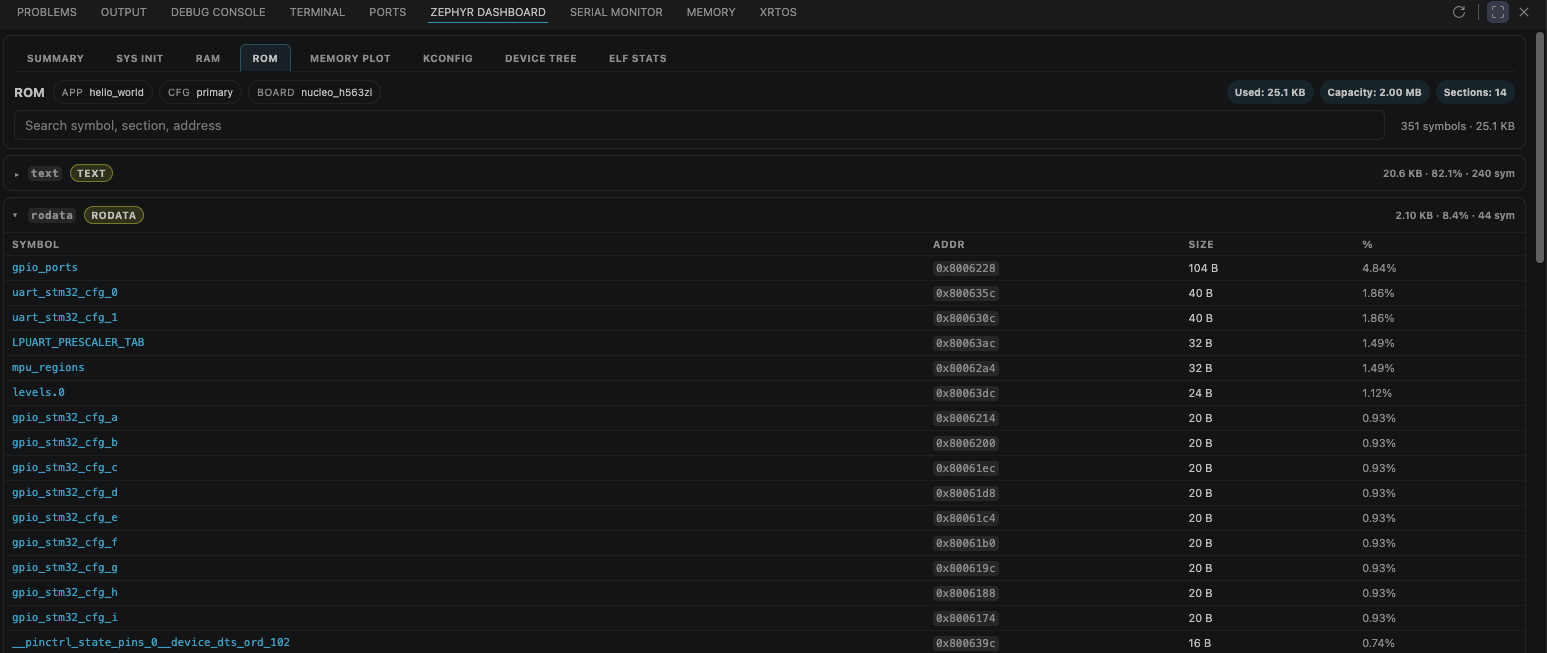Open DEBUG CONSOLE tab

tap(218, 12)
